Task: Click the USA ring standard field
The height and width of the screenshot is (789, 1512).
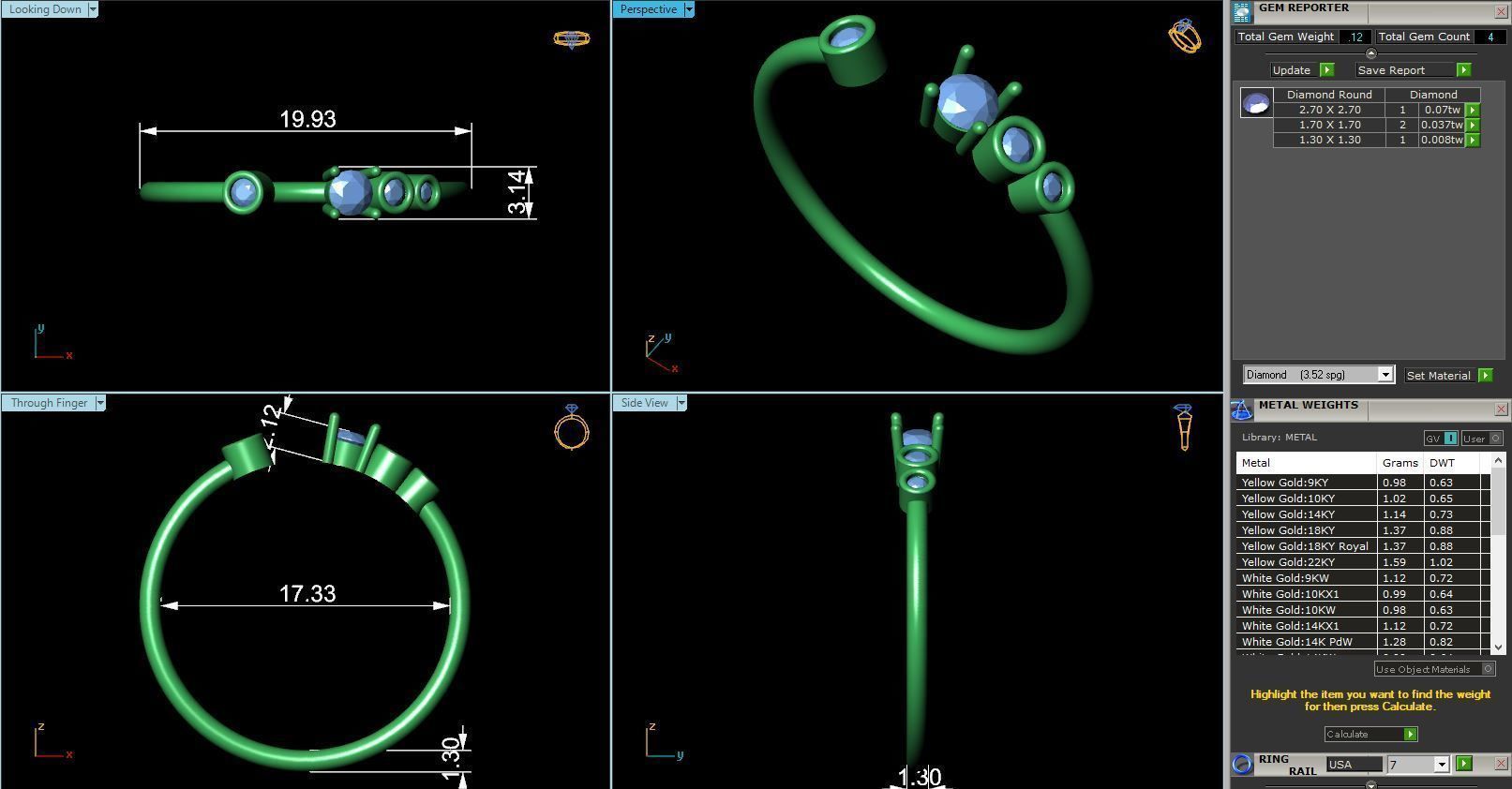Action: (1354, 765)
